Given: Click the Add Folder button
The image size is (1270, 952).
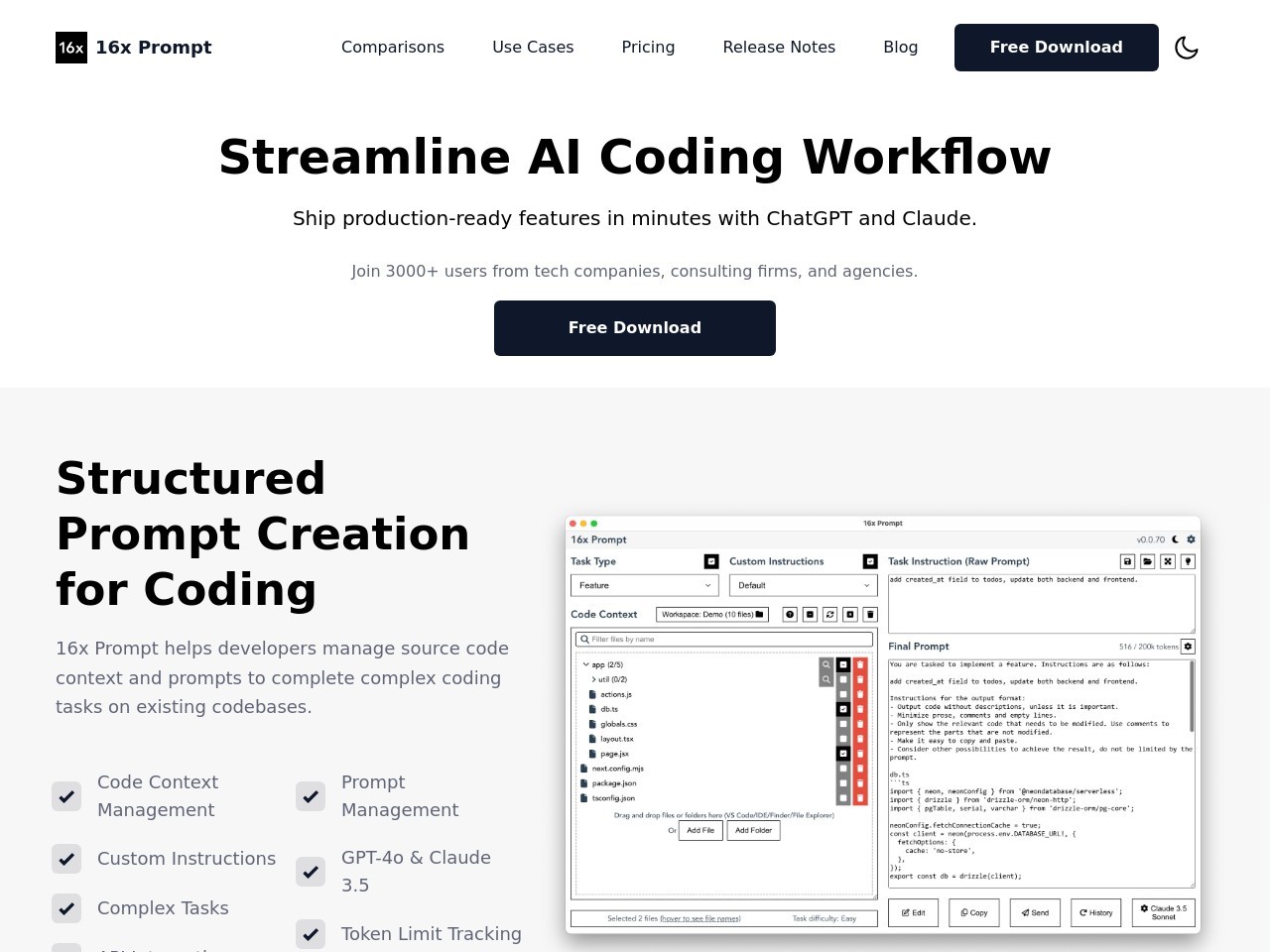Looking at the screenshot, I should (754, 830).
